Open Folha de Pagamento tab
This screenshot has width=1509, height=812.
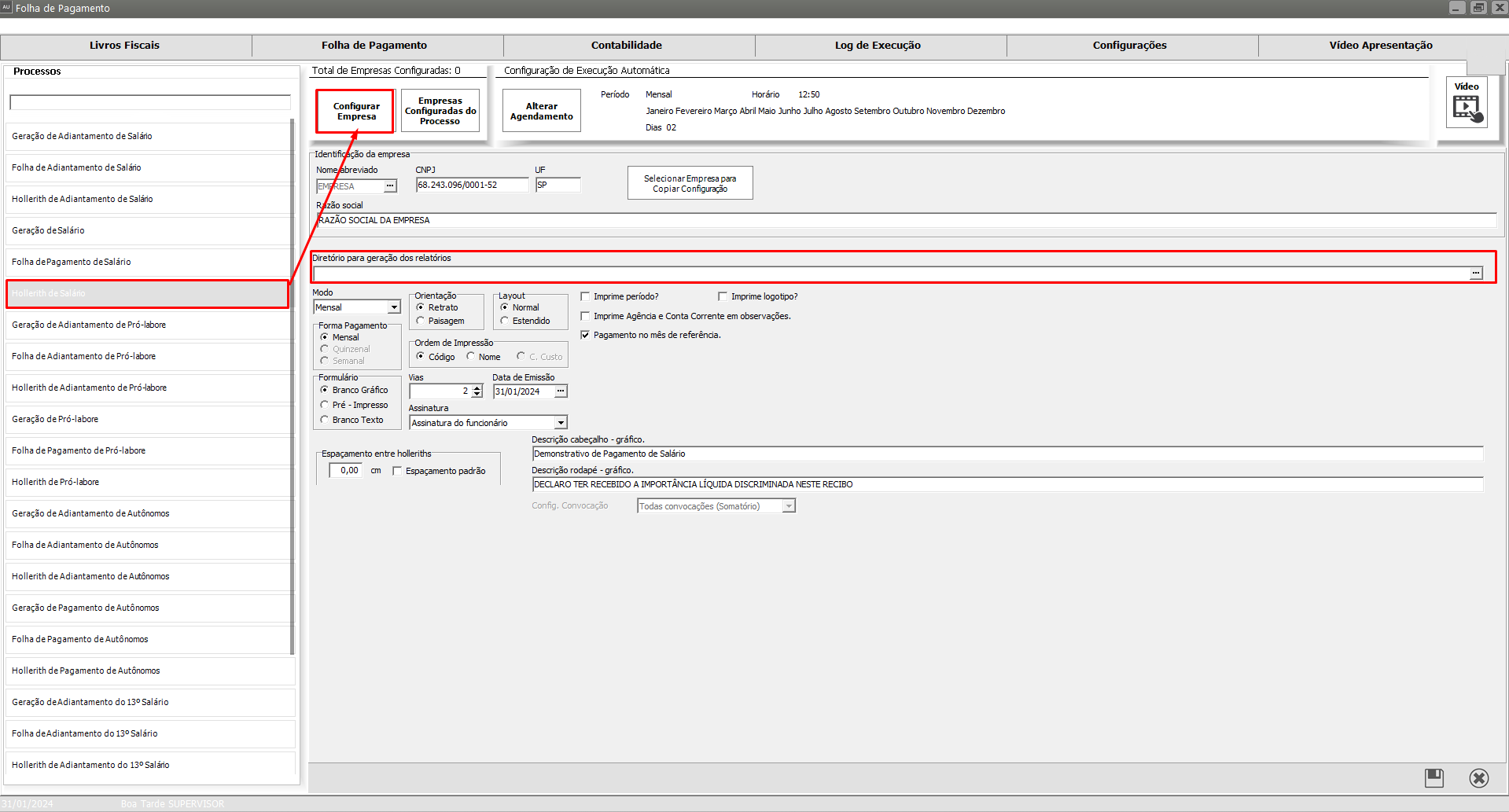tap(374, 46)
